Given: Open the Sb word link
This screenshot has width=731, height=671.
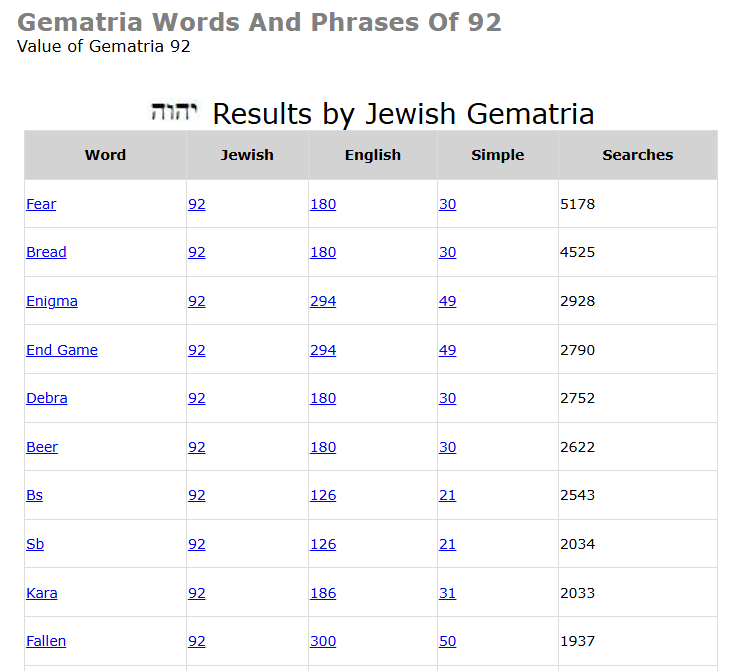Looking at the screenshot, I should tap(35, 544).
